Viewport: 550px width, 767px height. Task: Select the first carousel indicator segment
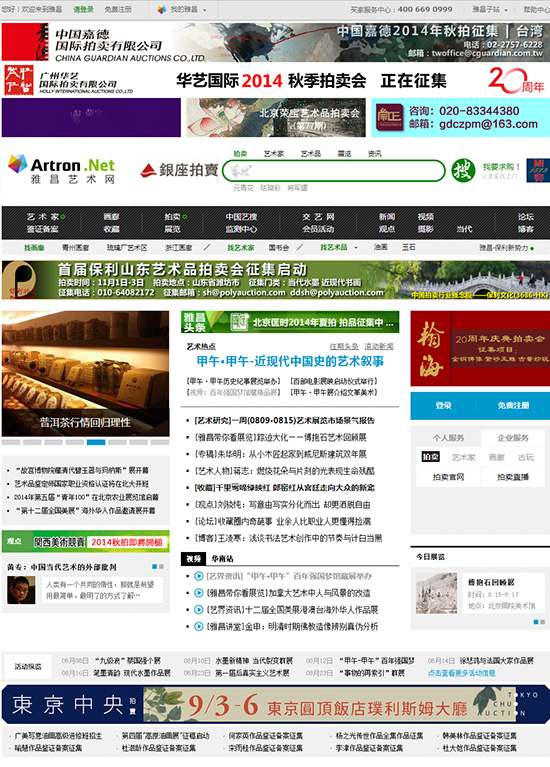tap(11, 442)
